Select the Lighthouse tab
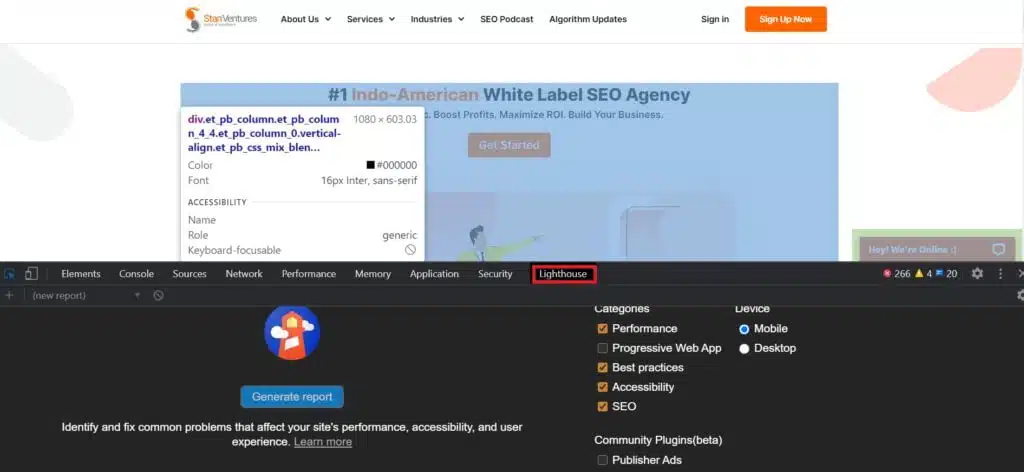Viewport: 1024px width, 472px height. click(x=563, y=274)
